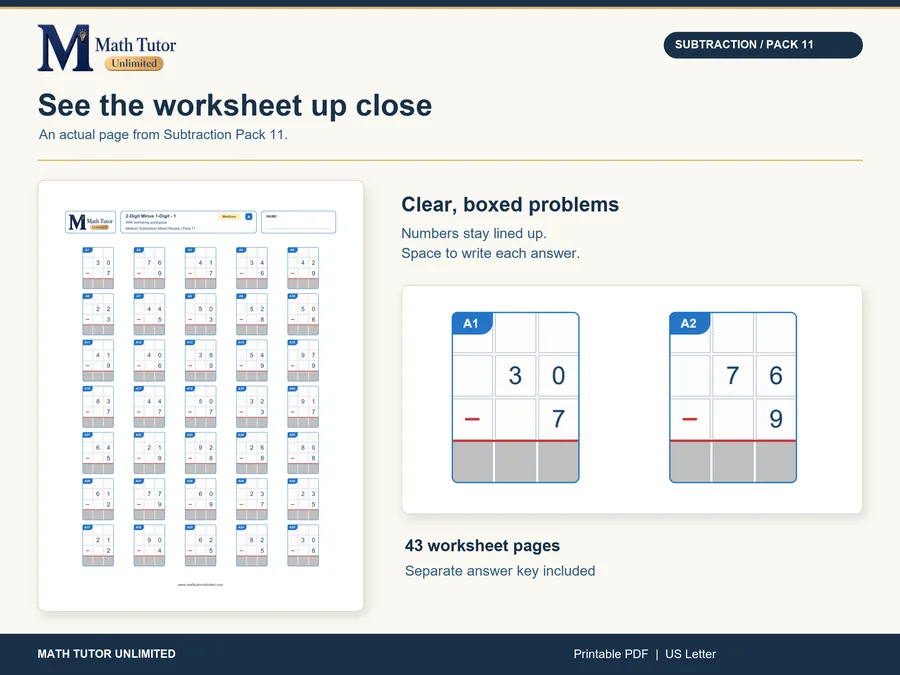The image size is (900, 675).
Task: Click the Math Tutor Unlimited logo at top
Action: tap(107, 48)
